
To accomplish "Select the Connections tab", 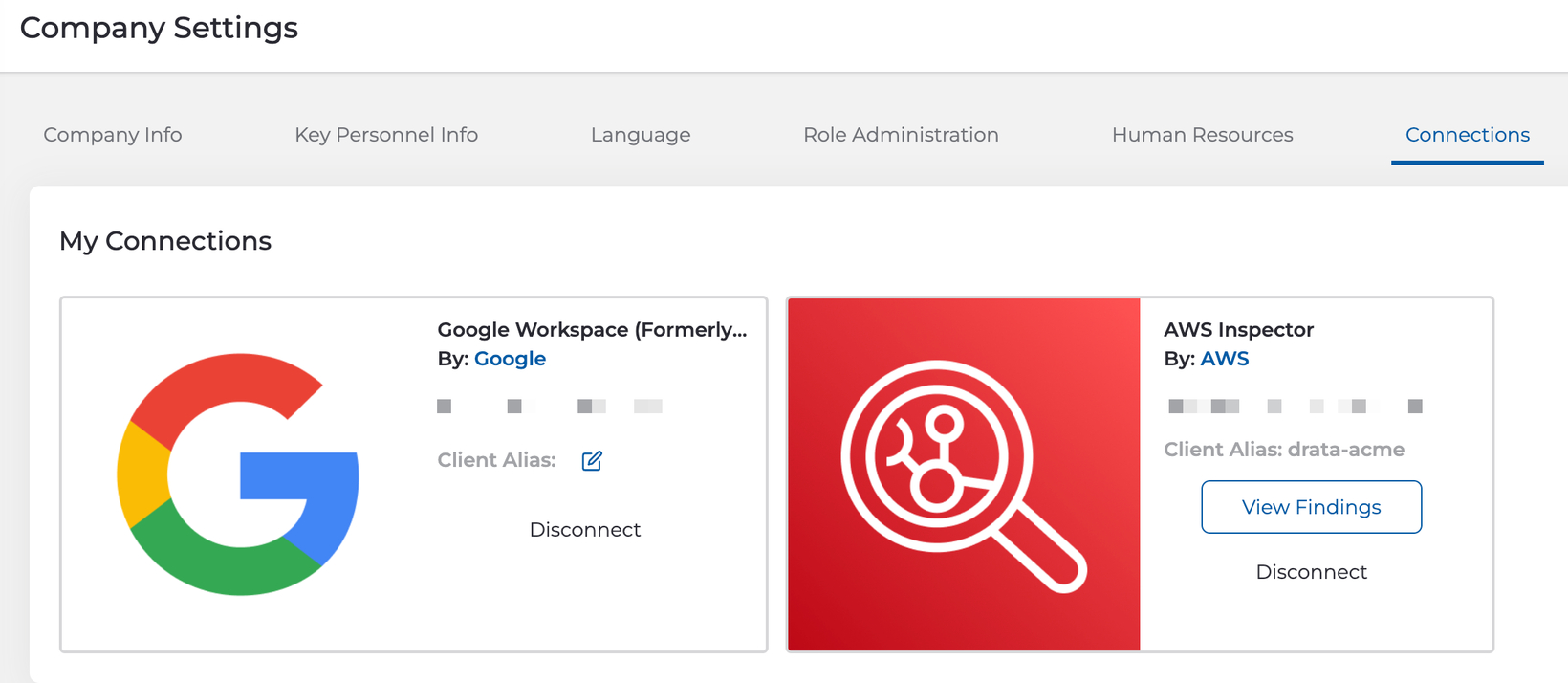I will (1468, 135).
